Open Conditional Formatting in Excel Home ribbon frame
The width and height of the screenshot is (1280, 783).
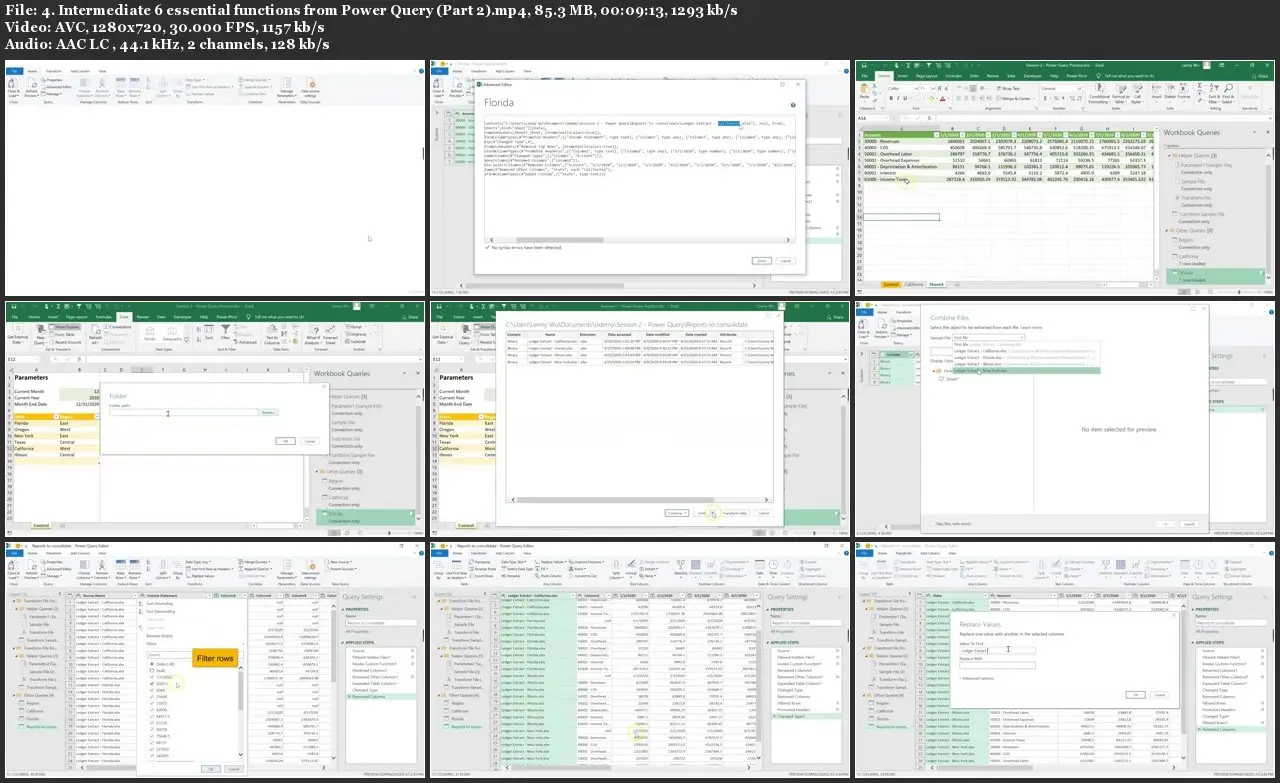tap(1099, 94)
